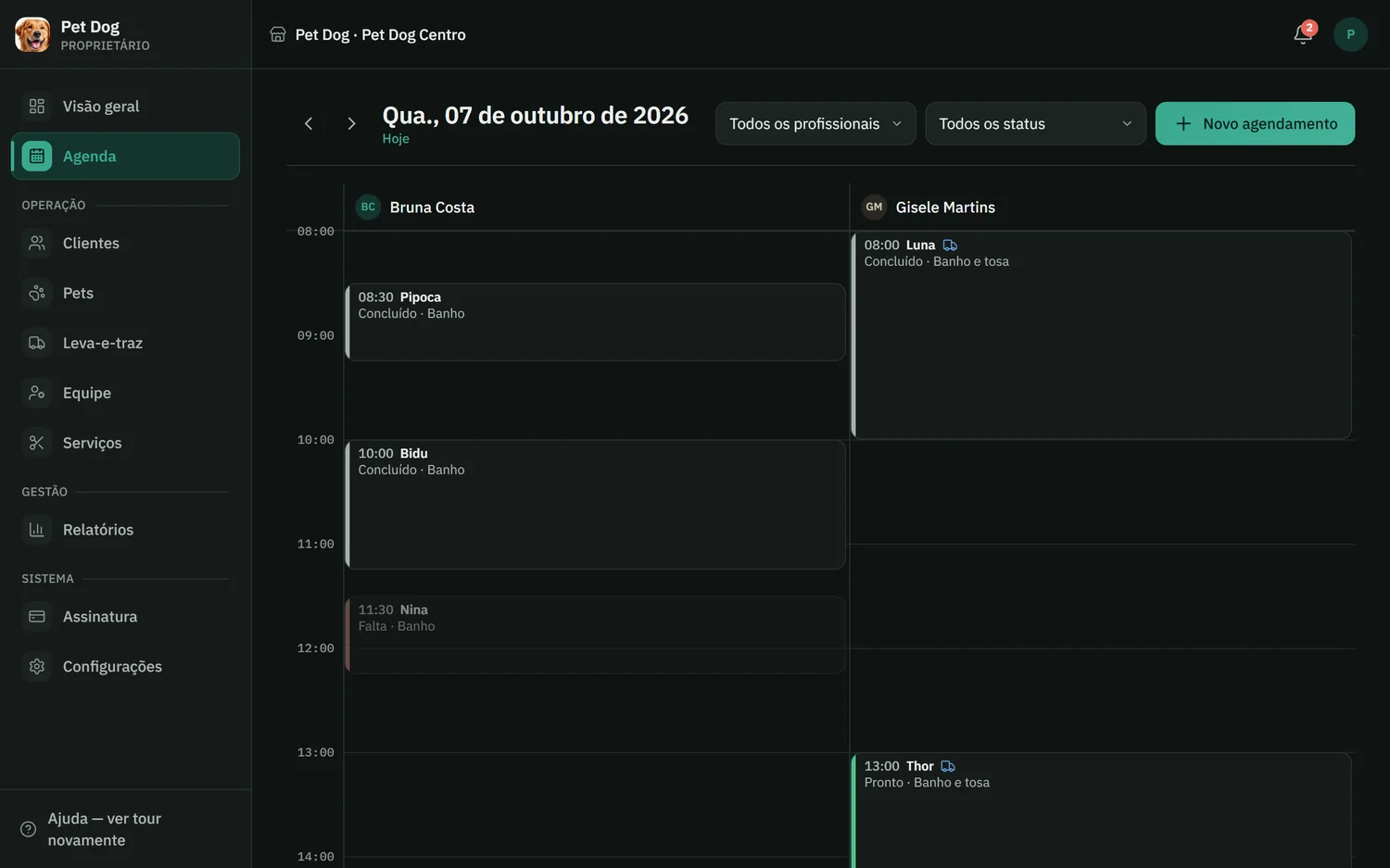
Task: Click the Agenda calendar icon
Action: [x=37, y=157]
